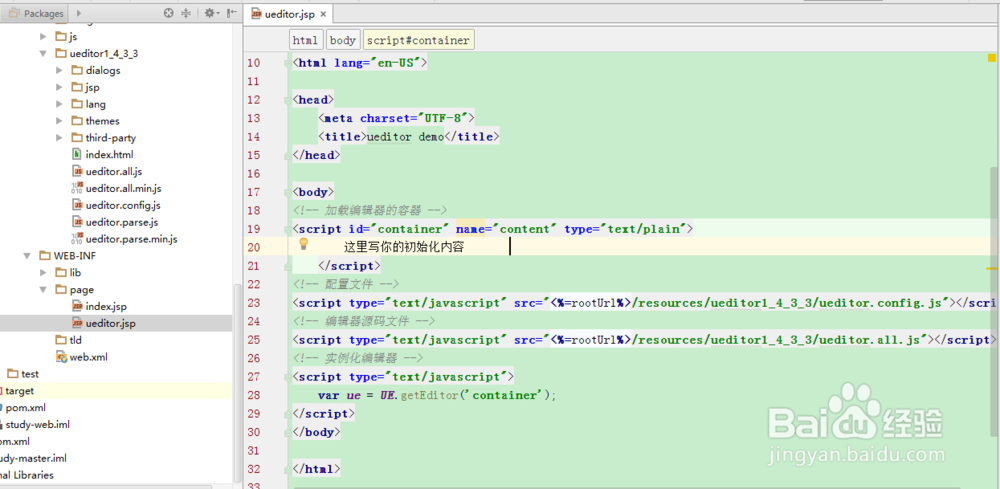Click the comment '配置文件' on line 22

point(350,284)
